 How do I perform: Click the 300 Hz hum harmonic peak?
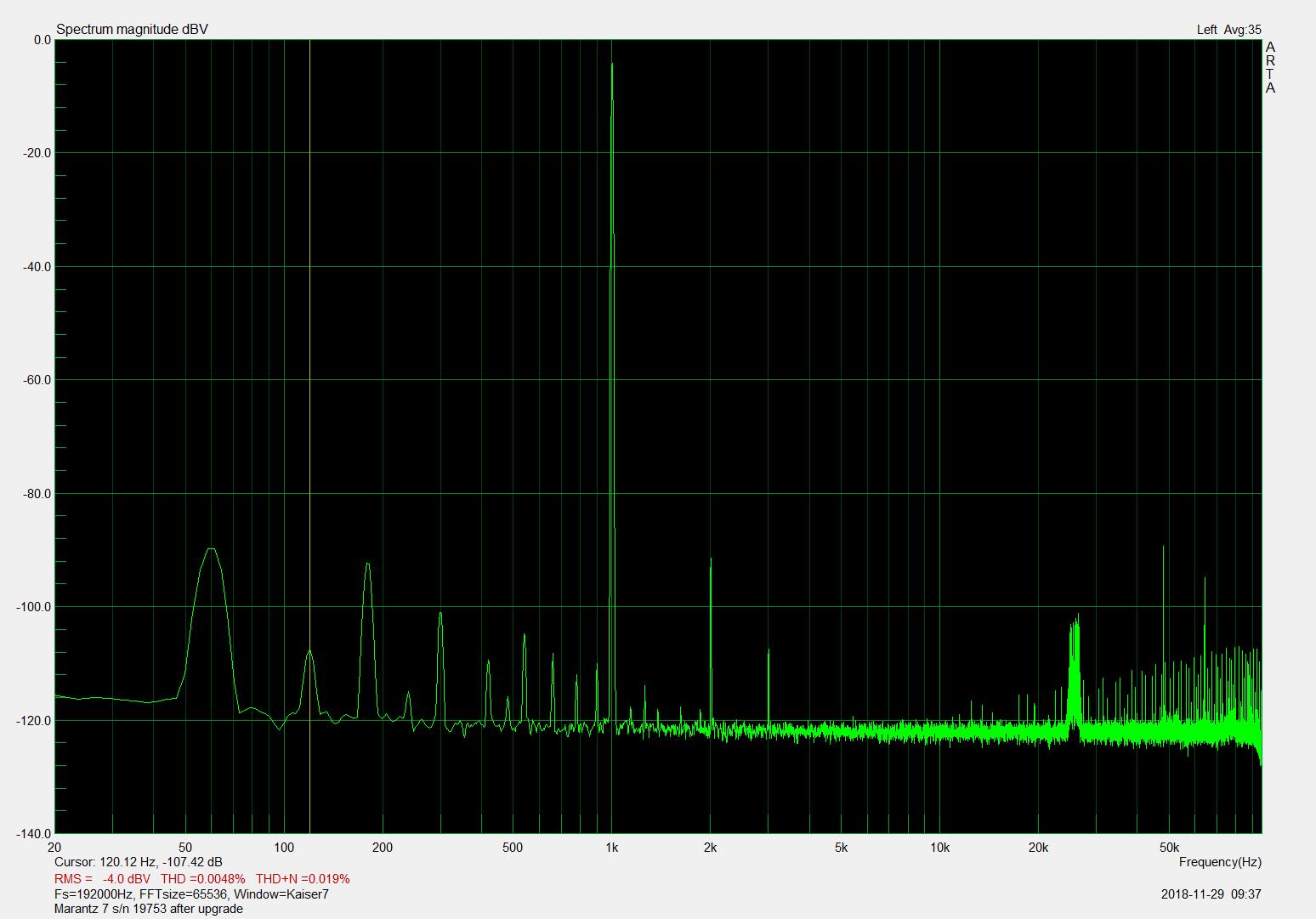[x=440, y=614]
